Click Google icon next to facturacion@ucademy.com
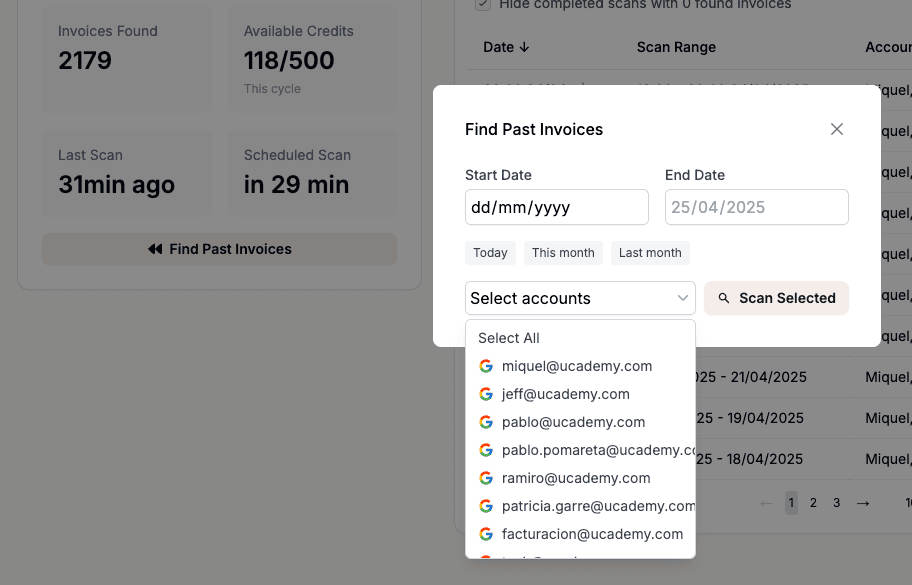The height and width of the screenshot is (585, 912). click(x=486, y=534)
